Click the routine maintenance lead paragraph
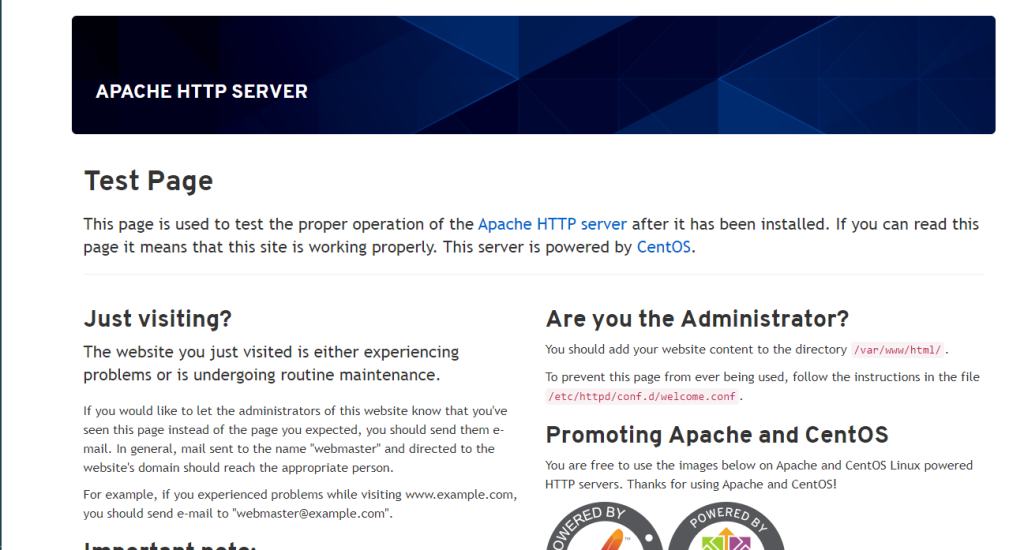This screenshot has height=550, width=1024. (x=270, y=364)
